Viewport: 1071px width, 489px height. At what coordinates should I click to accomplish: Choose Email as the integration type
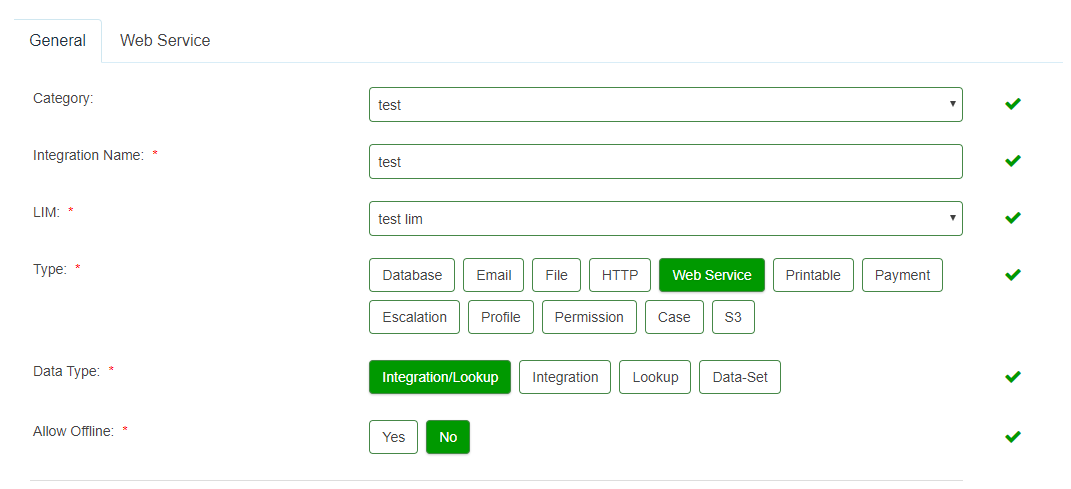pos(493,275)
